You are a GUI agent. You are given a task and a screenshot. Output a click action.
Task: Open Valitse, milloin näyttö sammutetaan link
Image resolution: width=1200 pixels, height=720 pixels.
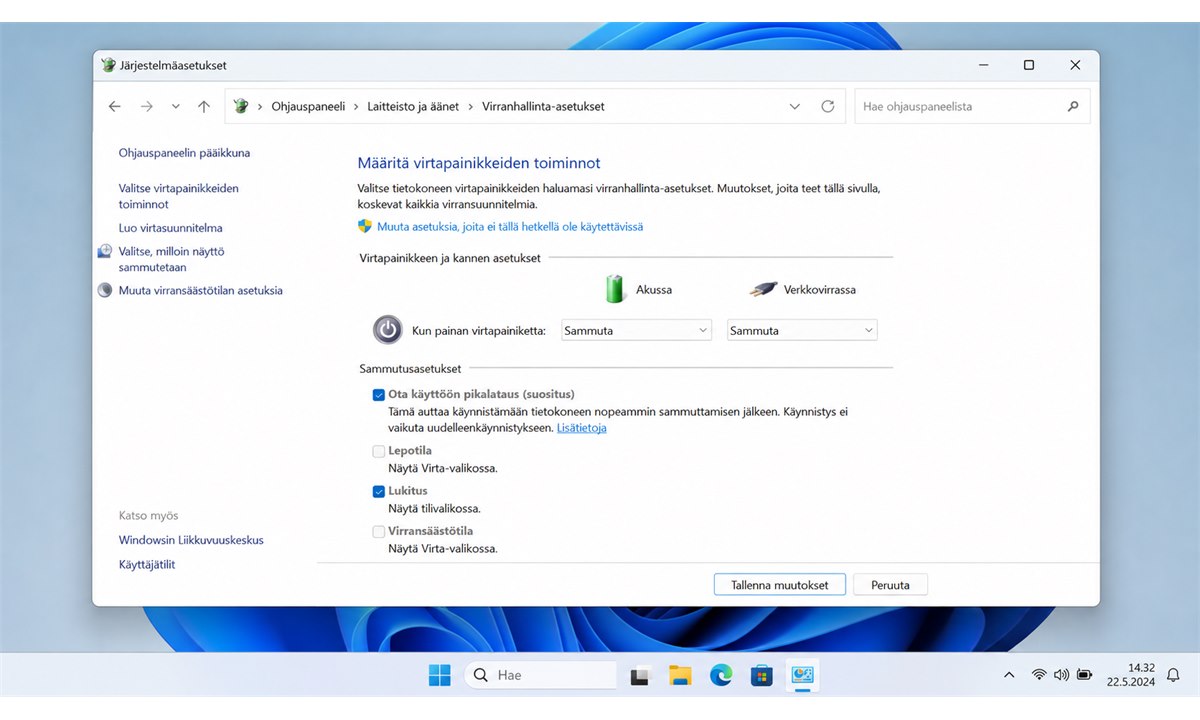pos(172,259)
